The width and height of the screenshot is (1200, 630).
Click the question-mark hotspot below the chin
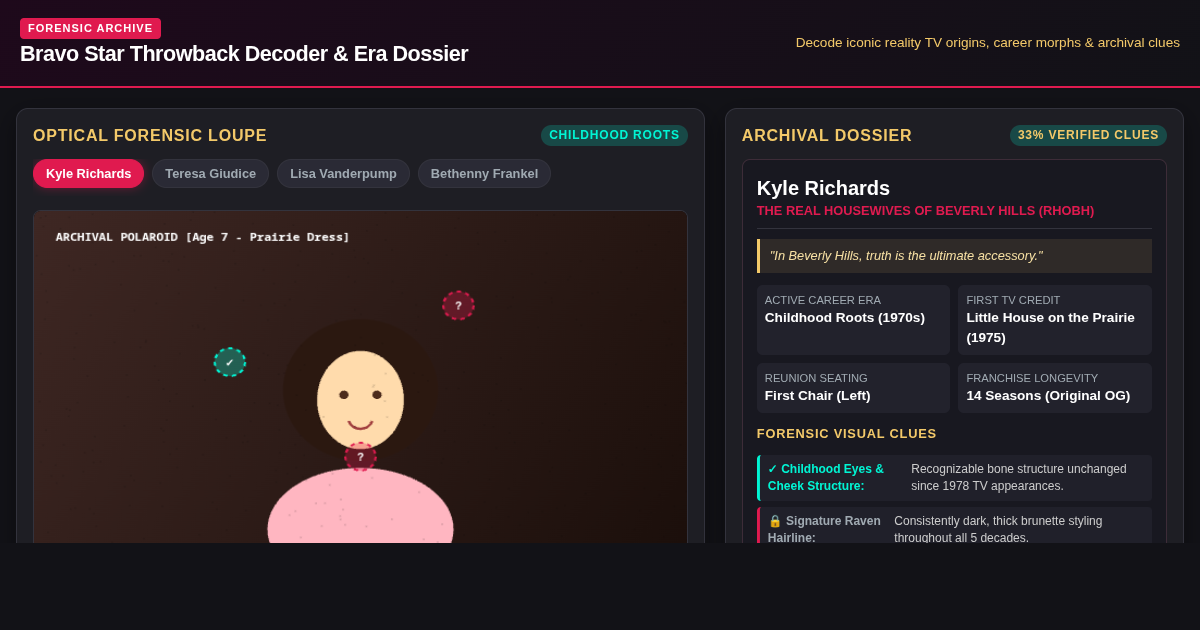click(x=360, y=457)
